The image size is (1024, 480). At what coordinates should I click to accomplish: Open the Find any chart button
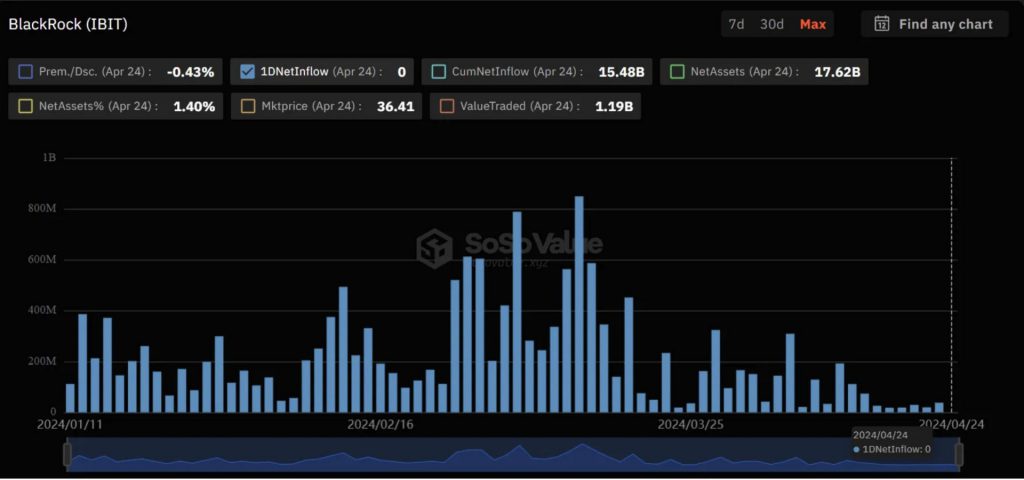tap(934, 24)
